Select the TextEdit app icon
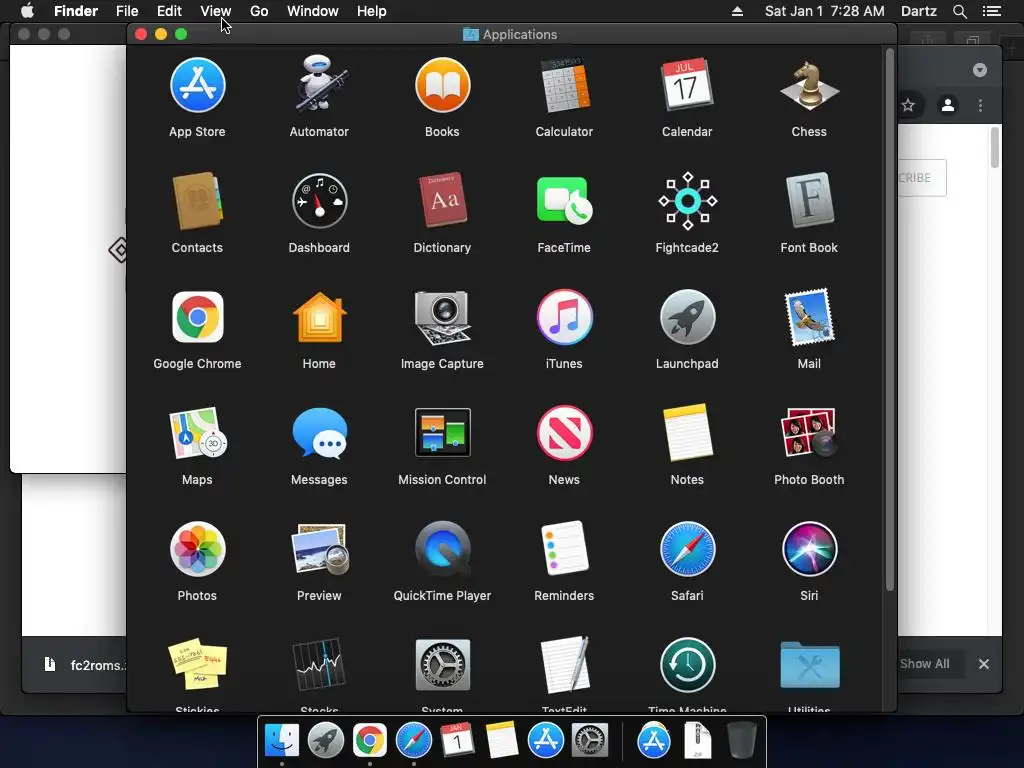This screenshot has width=1024, height=768. pos(564,665)
